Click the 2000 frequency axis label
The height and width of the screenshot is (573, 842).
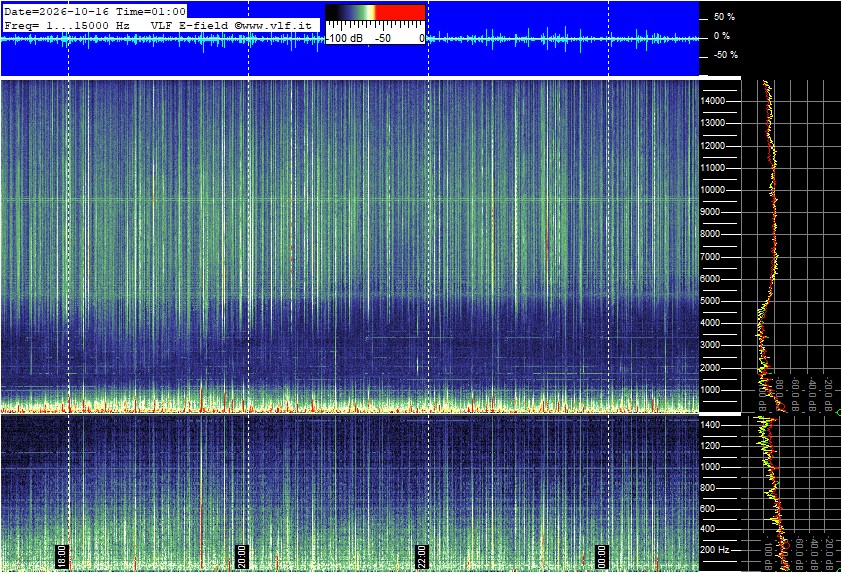coord(710,368)
